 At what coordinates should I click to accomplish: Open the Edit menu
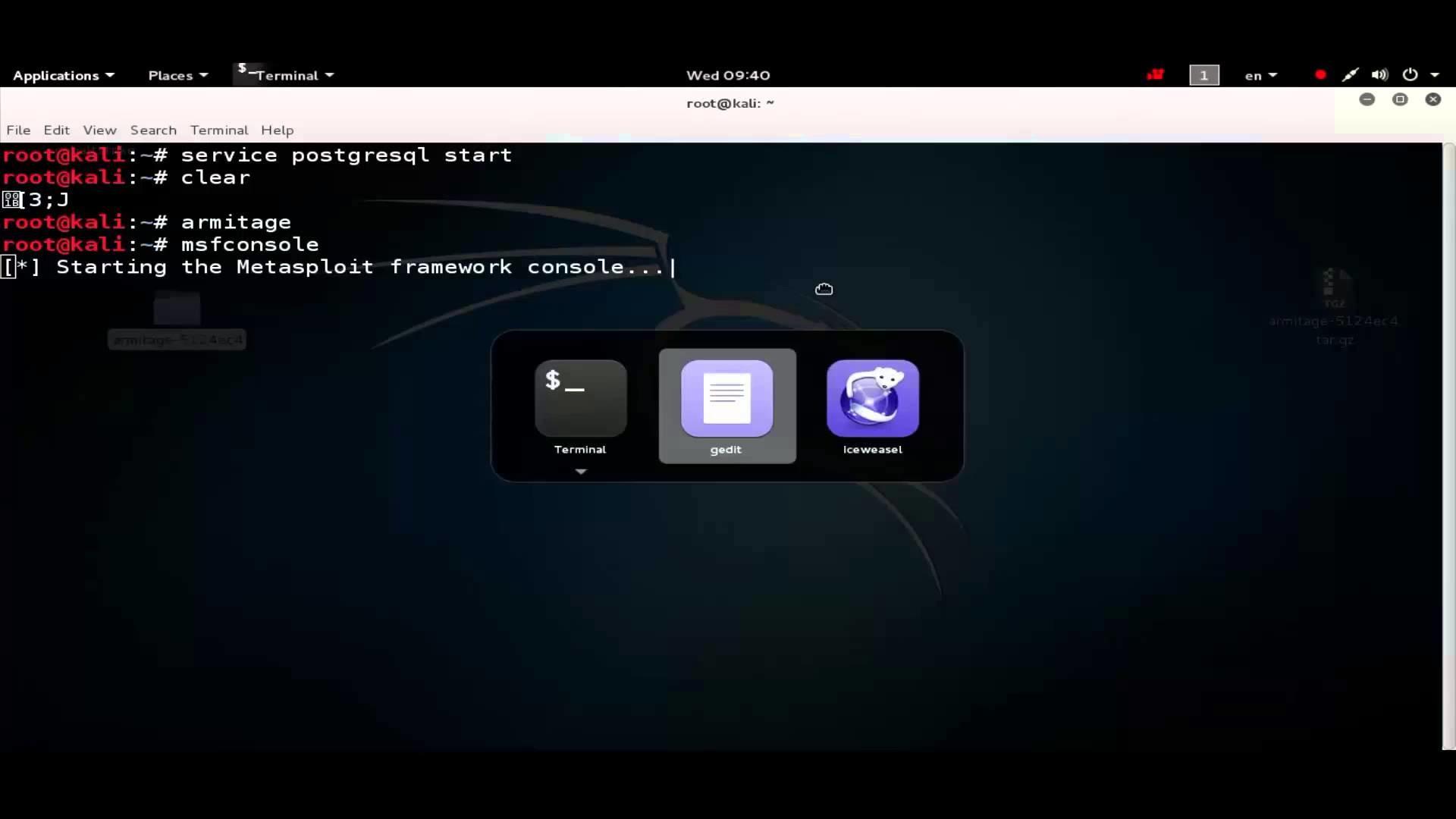(x=56, y=130)
